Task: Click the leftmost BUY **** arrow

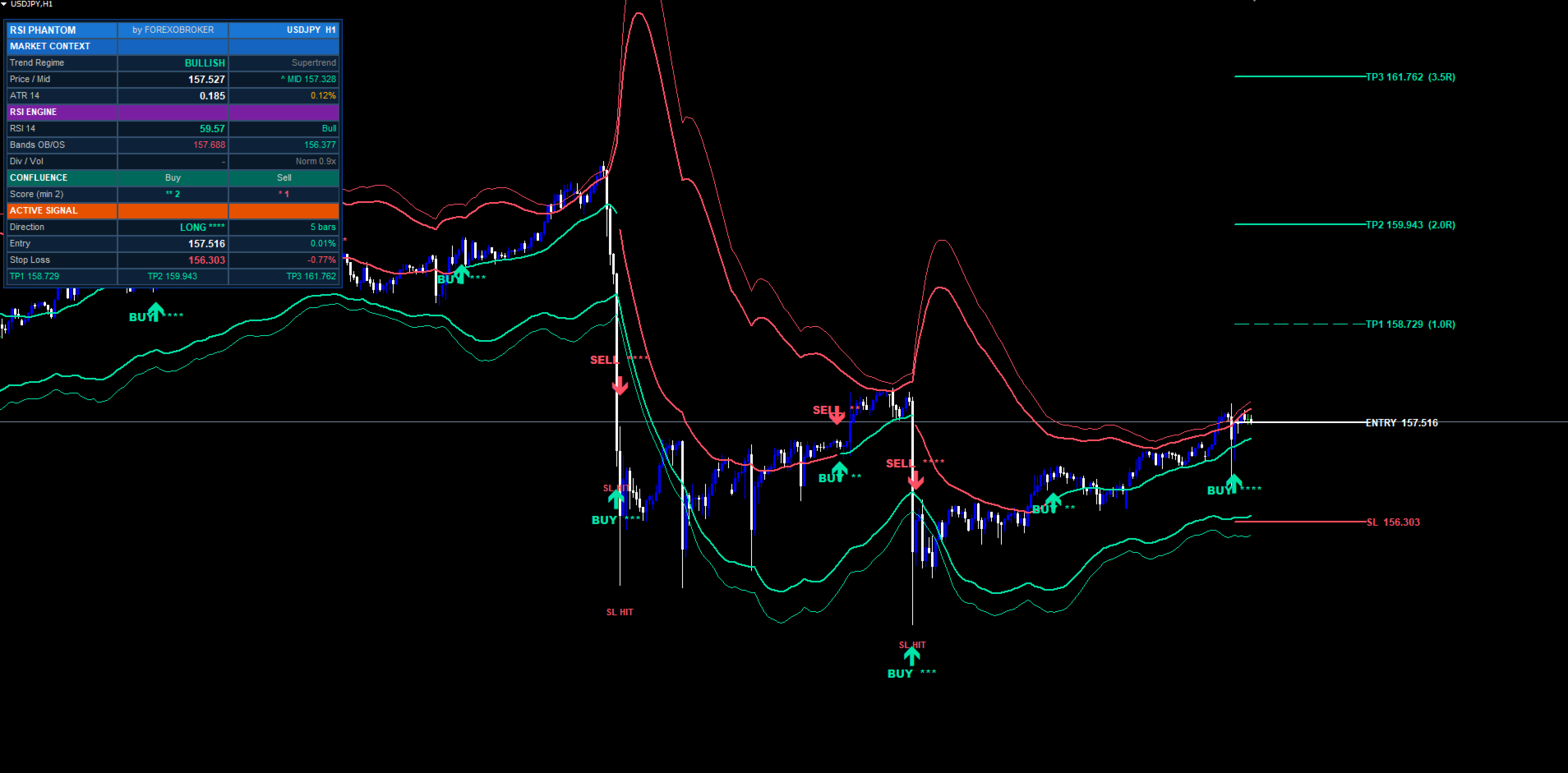Action: point(156,311)
